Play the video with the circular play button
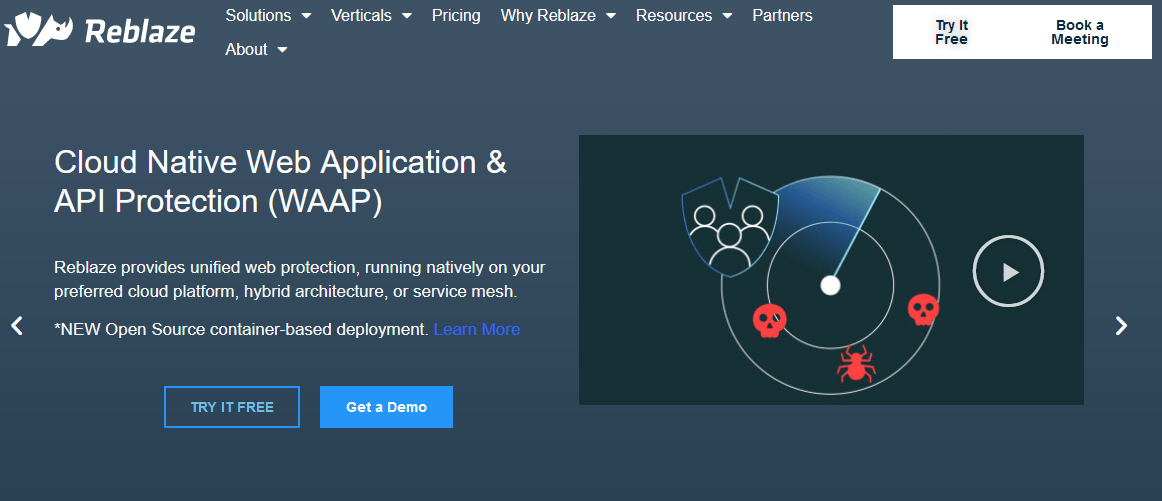1162x501 pixels. [x=1008, y=271]
